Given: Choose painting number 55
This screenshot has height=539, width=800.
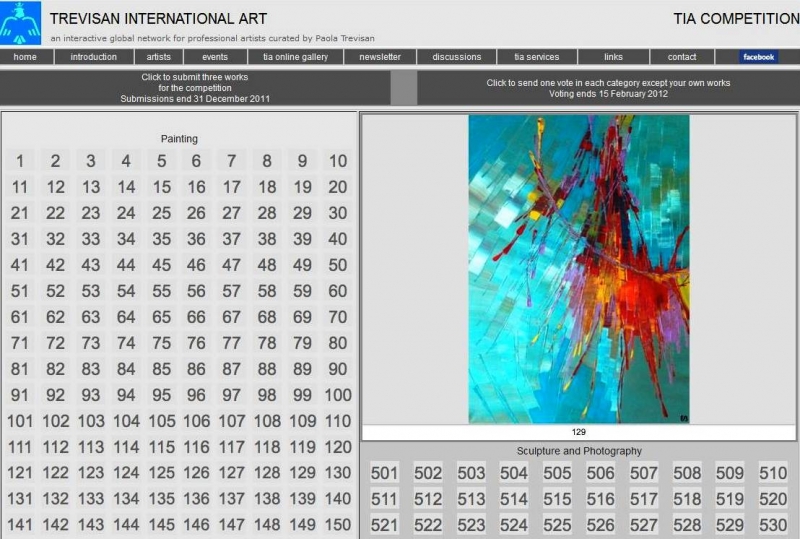Looking at the screenshot, I should pyautogui.click(x=161, y=291).
